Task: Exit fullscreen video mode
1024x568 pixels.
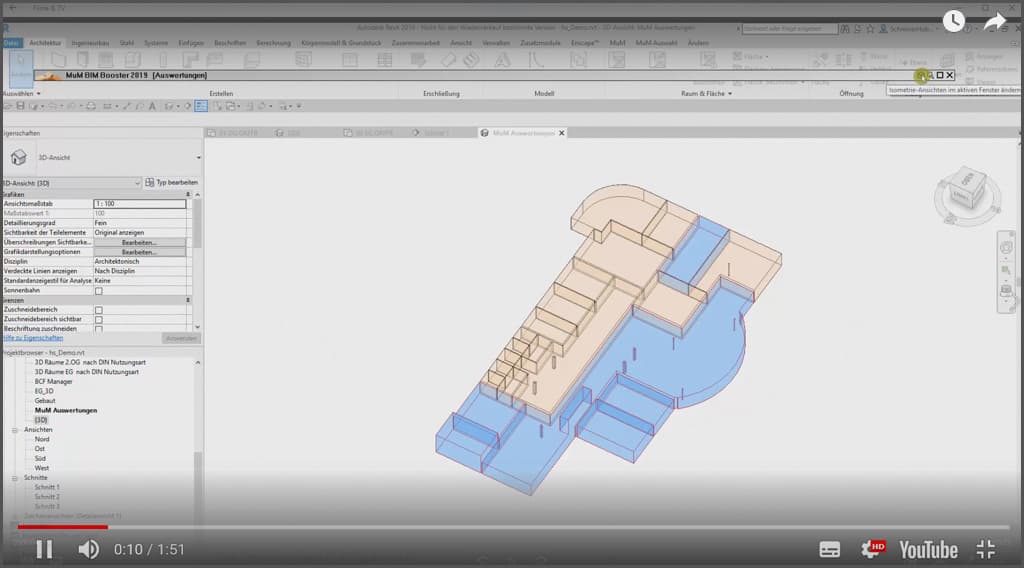Action: coord(985,549)
